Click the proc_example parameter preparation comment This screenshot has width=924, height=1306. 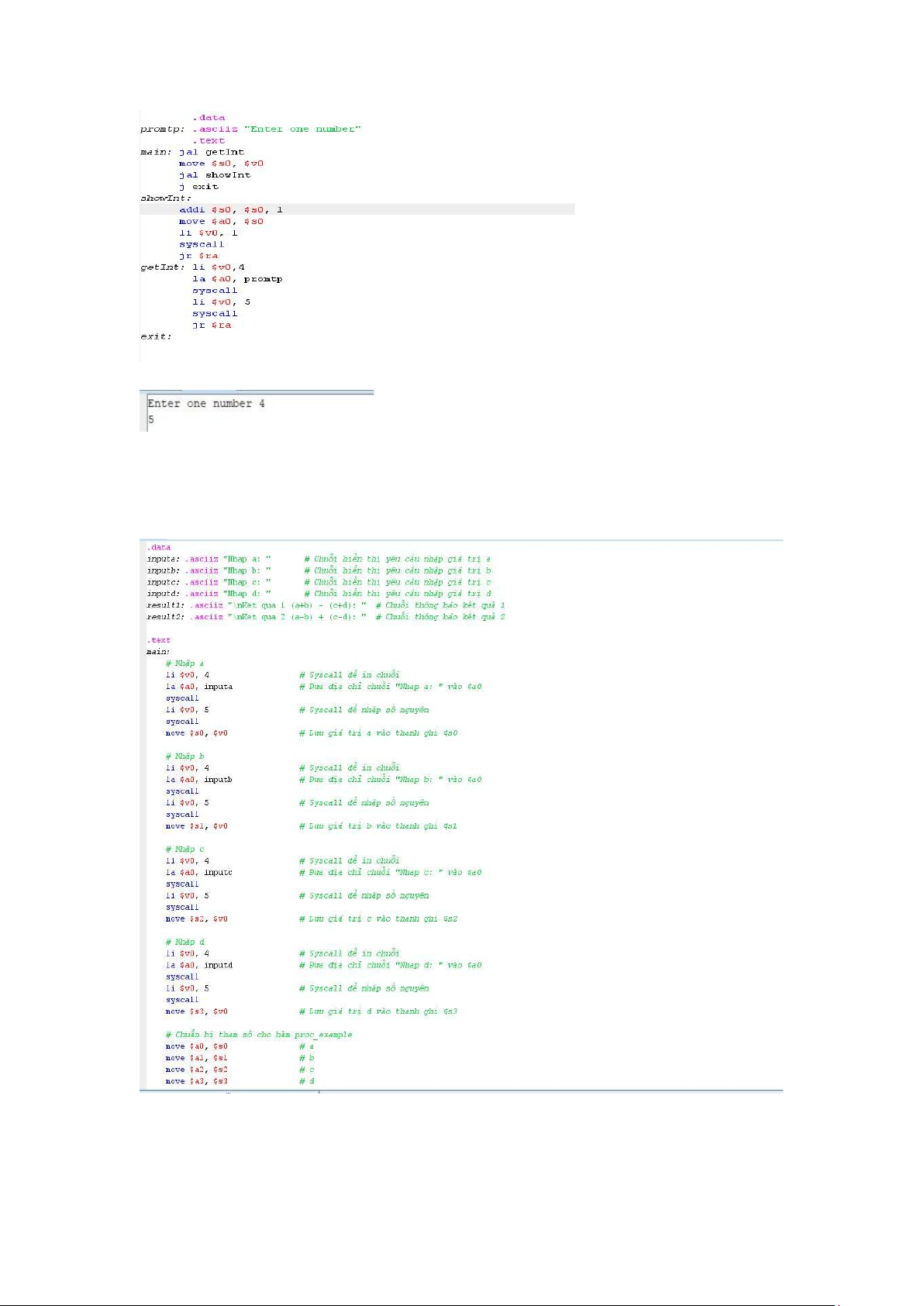tap(258, 1035)
